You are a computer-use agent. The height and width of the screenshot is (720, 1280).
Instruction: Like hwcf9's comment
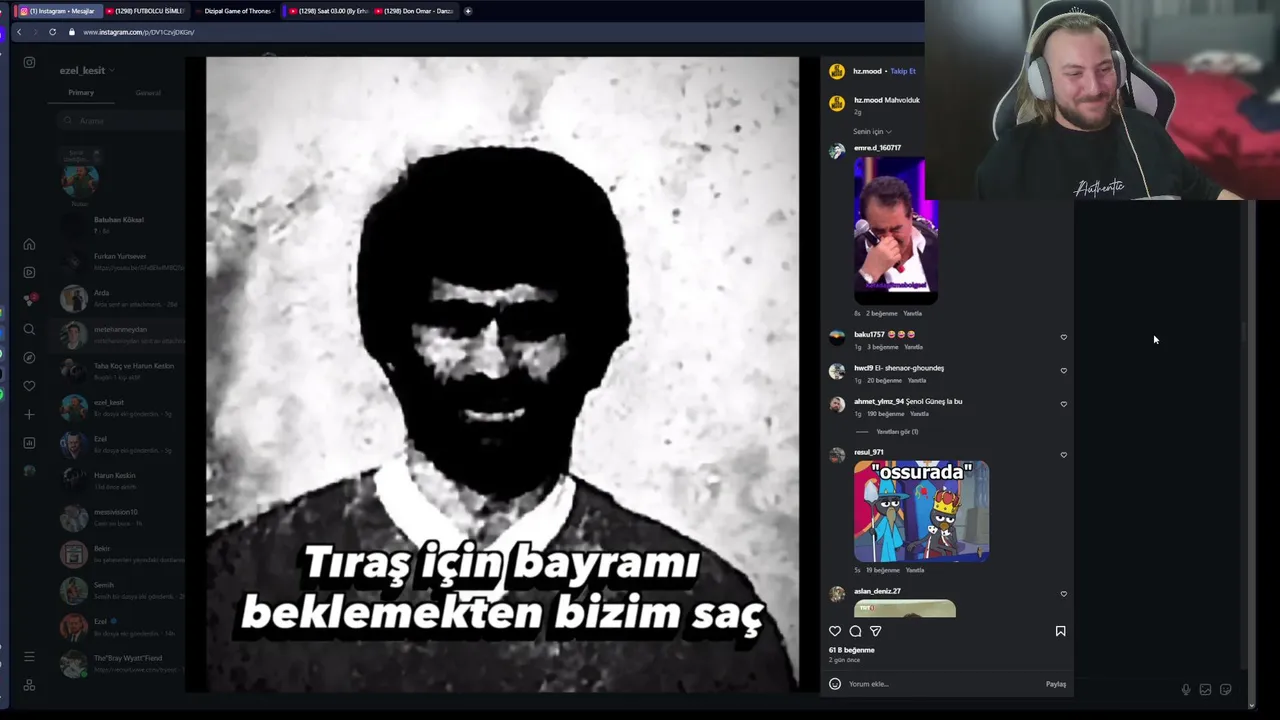pyautogui.click(x=1063, y=370)
